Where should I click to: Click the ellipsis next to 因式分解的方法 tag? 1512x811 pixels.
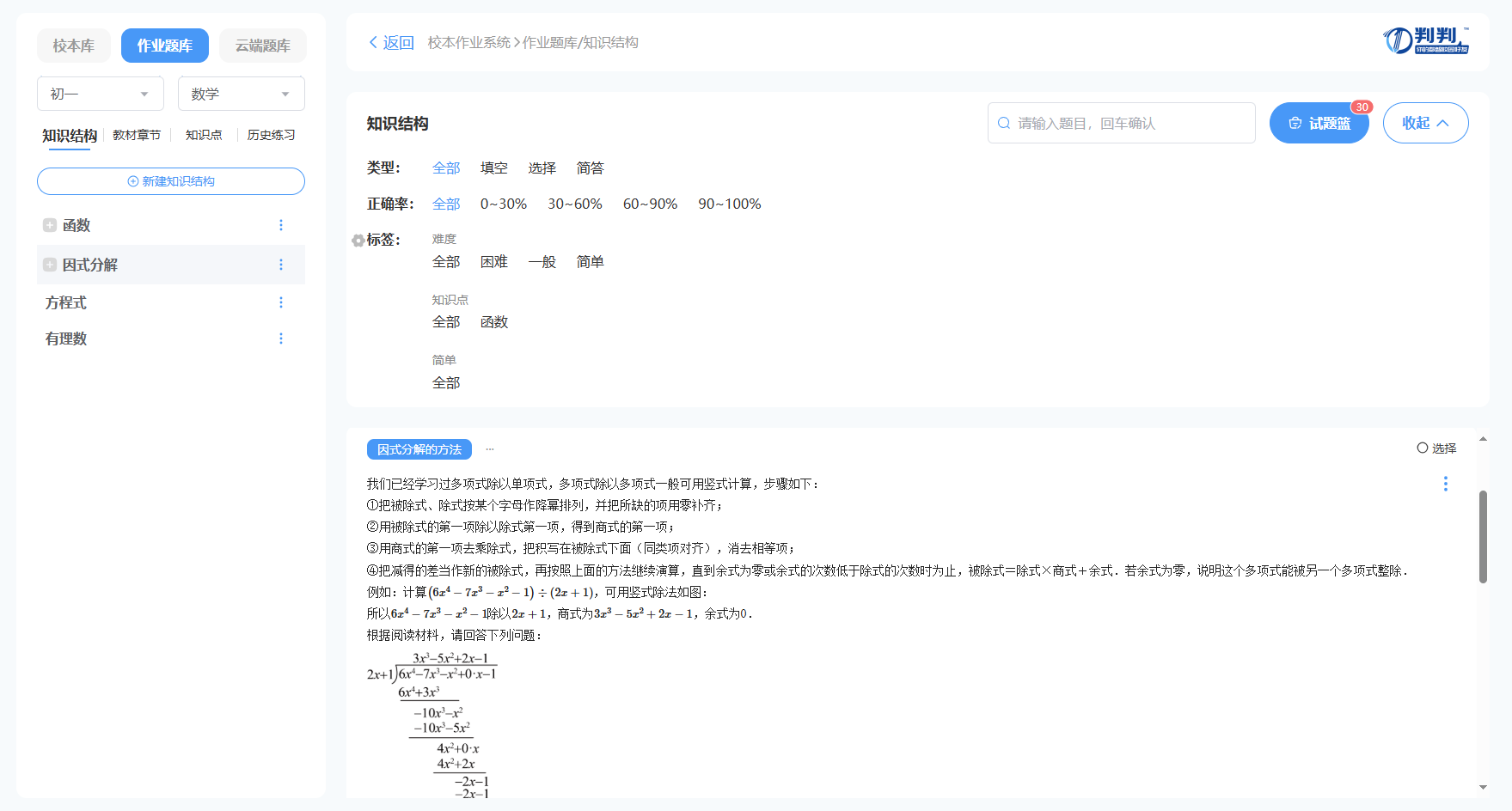[490, 449]
